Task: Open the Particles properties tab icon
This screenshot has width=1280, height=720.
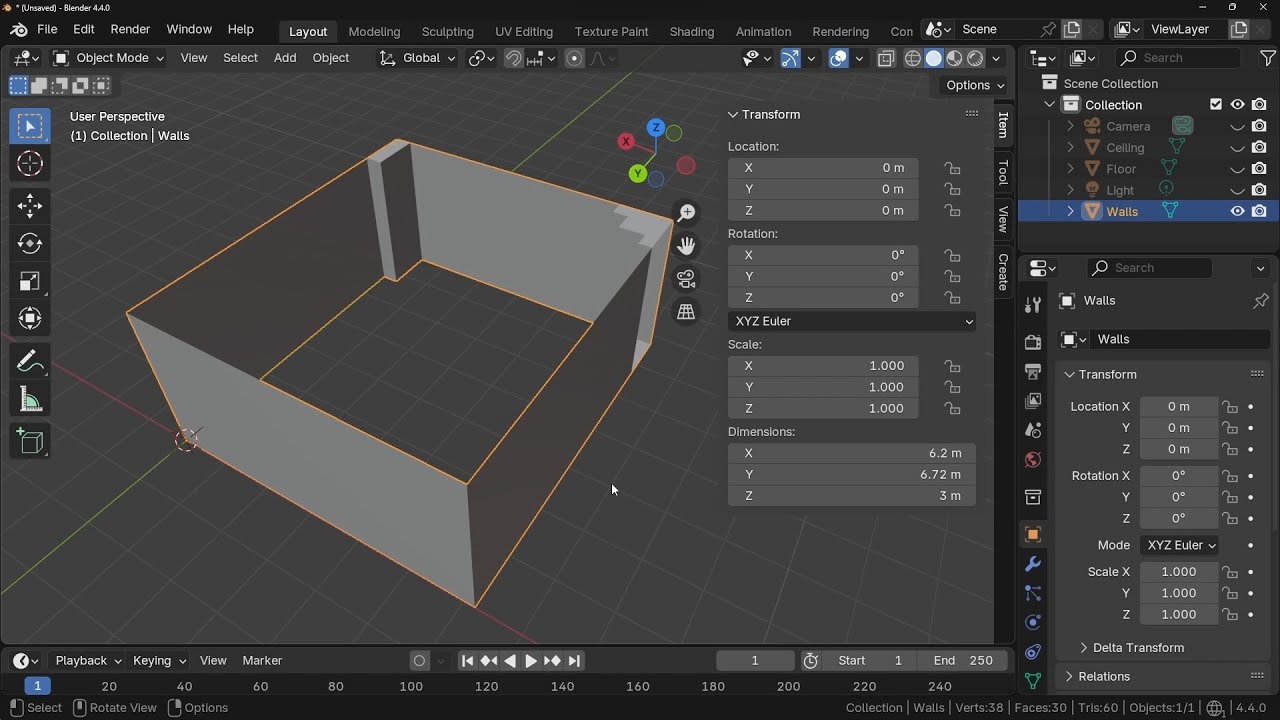Action: click(1033, 593)
